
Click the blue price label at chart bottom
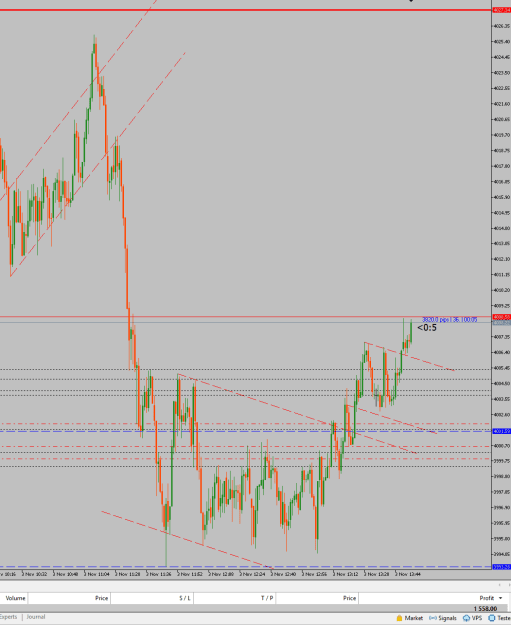[502, 566]
